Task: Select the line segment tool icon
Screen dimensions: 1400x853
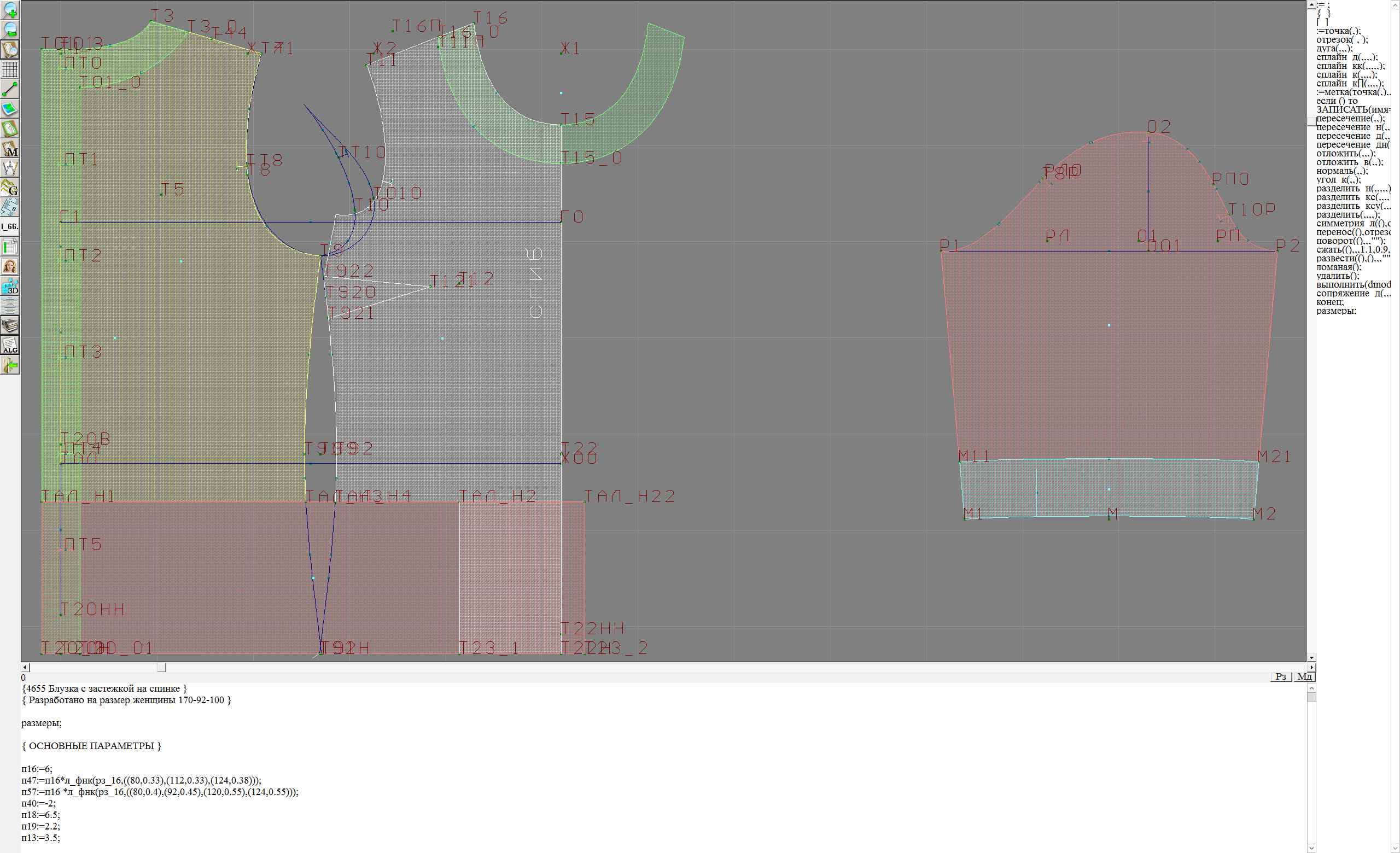Action: [x=10, y=89]
